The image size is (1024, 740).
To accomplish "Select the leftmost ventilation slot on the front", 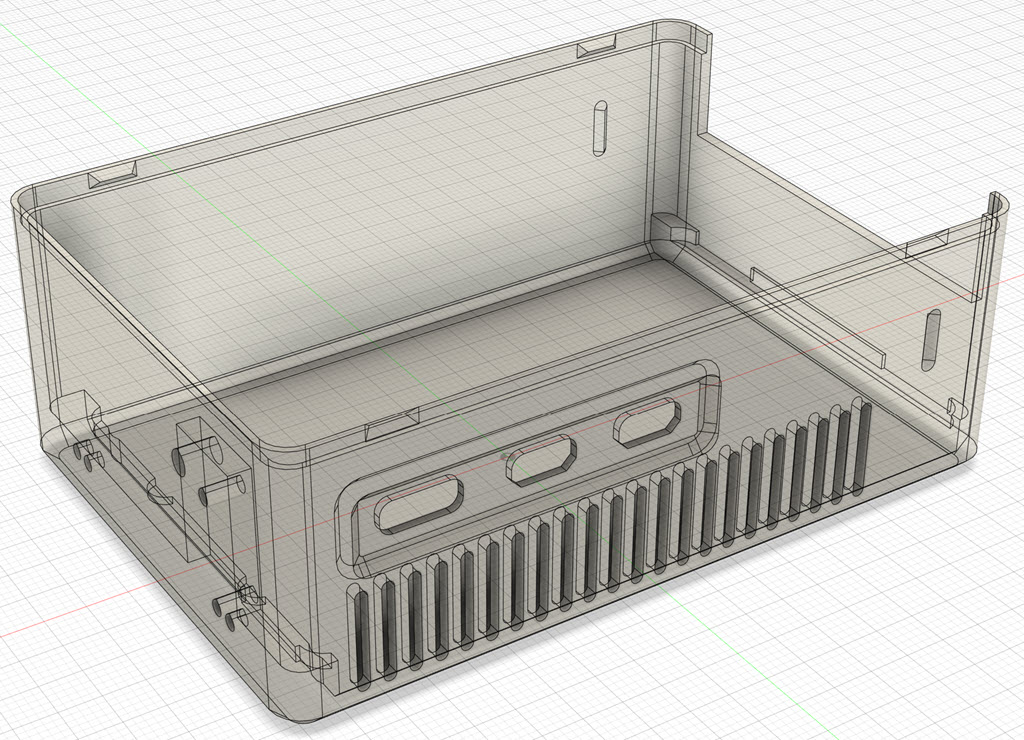I will coord(359,637).
